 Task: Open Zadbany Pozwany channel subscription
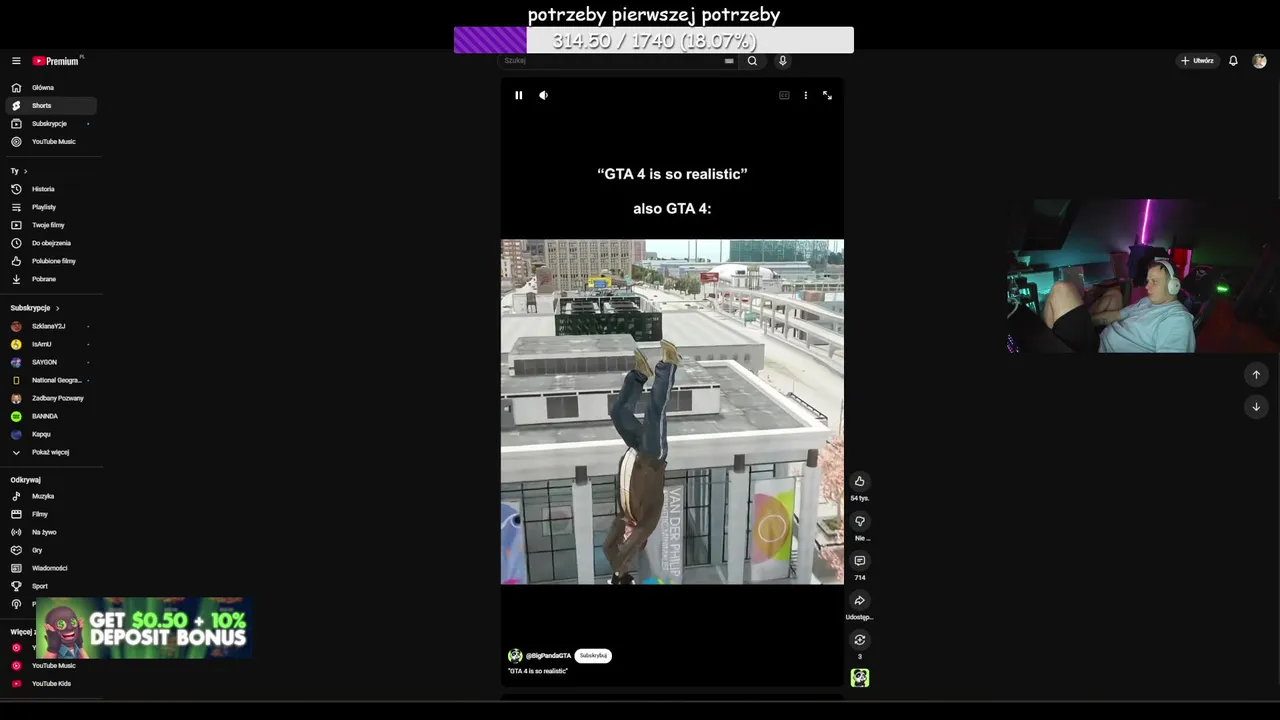(x=51, y=398)
